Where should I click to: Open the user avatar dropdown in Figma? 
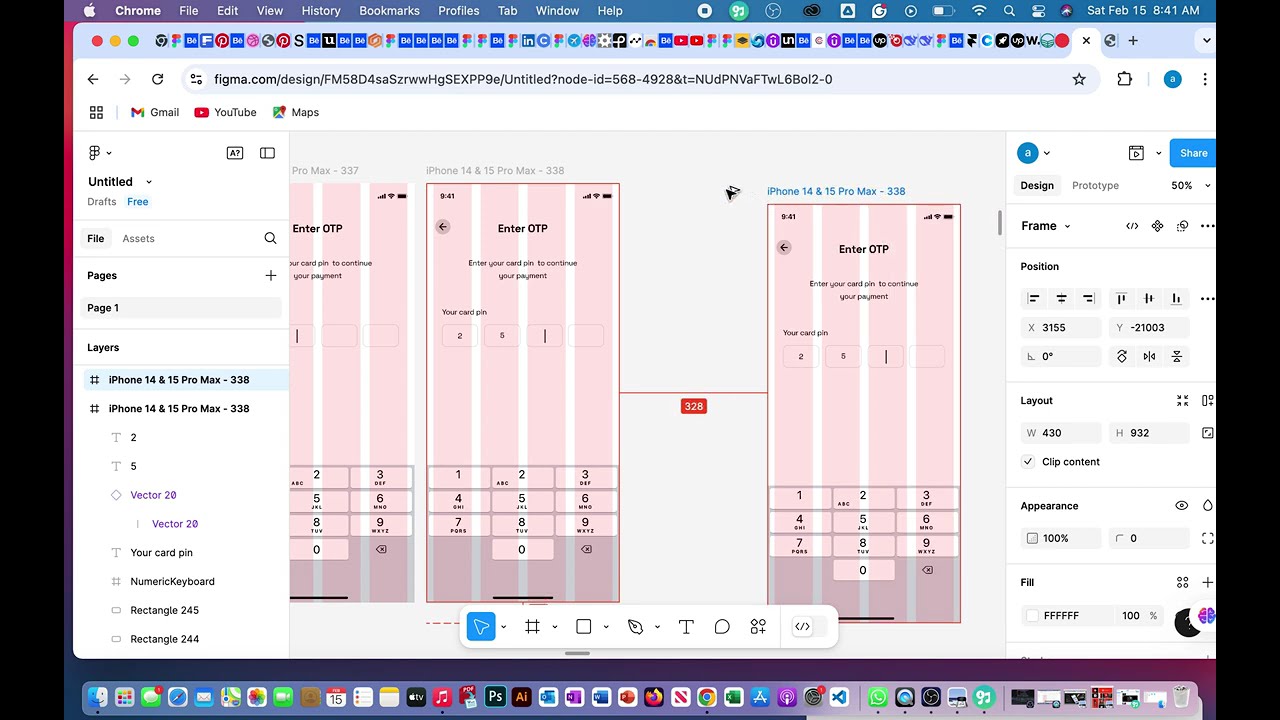click(x=1034, y=153)
